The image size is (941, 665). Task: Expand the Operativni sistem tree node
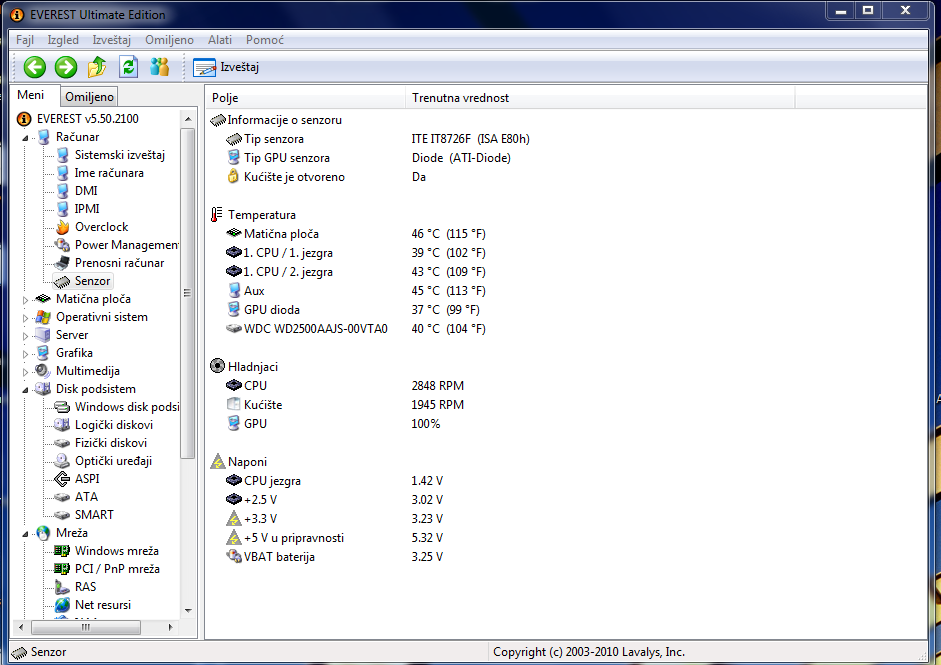(26, 317)
